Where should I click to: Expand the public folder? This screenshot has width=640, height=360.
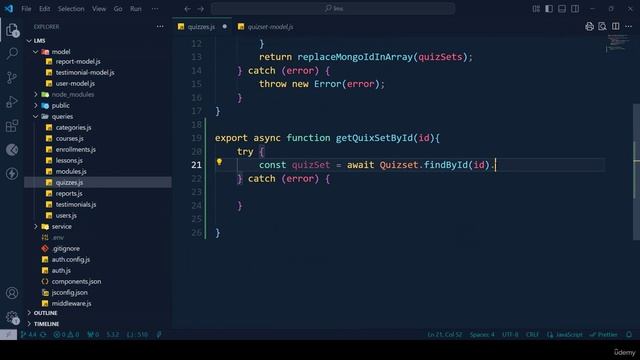click(36, 105)
